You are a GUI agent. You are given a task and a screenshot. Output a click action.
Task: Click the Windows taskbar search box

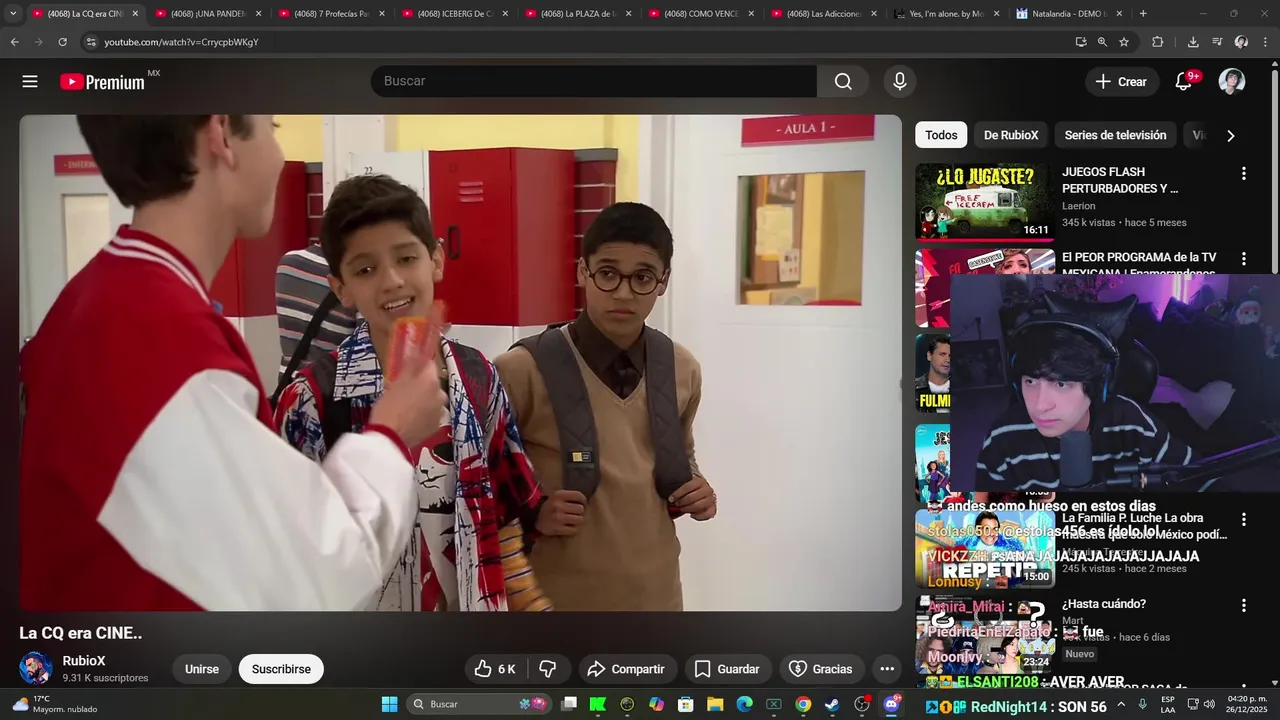tap(480, 704)
